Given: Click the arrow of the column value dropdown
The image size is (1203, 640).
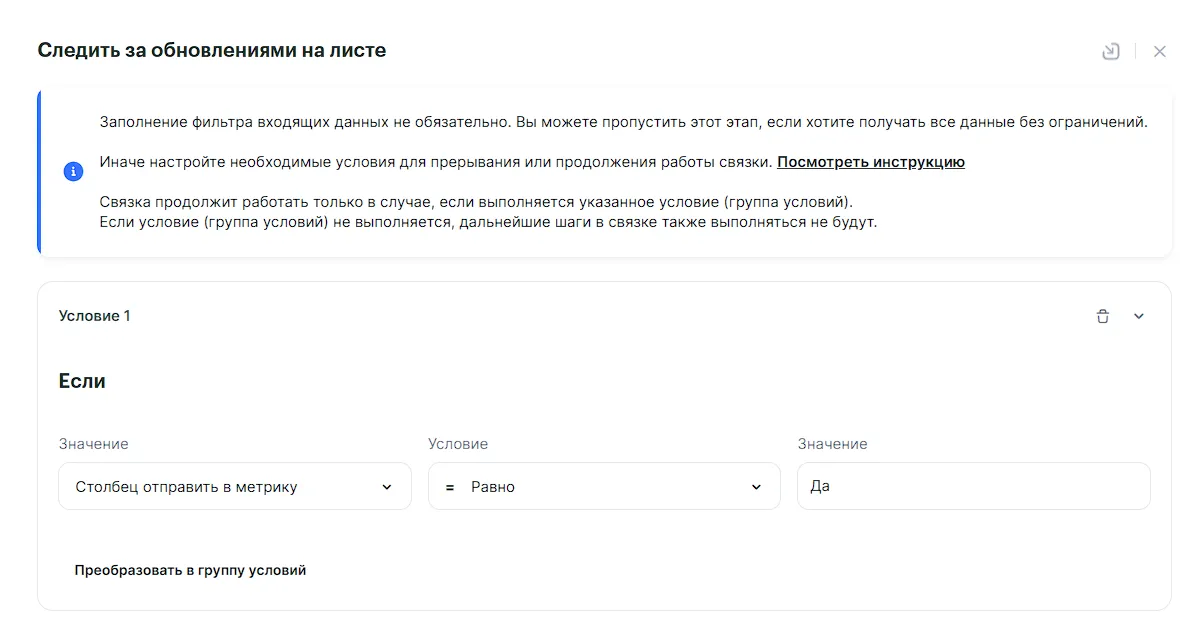Looking at the screenshot, I should 387,487.
